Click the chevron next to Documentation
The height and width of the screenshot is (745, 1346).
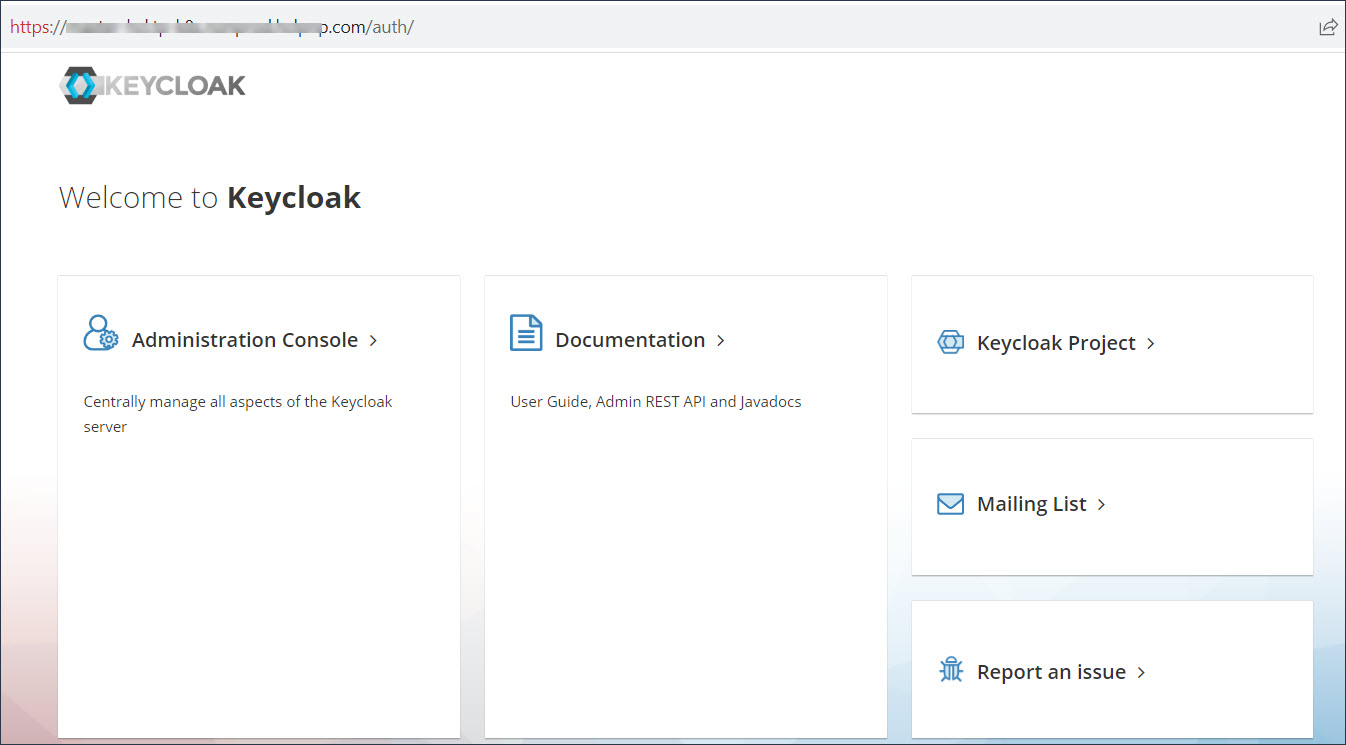pos(720,341)
